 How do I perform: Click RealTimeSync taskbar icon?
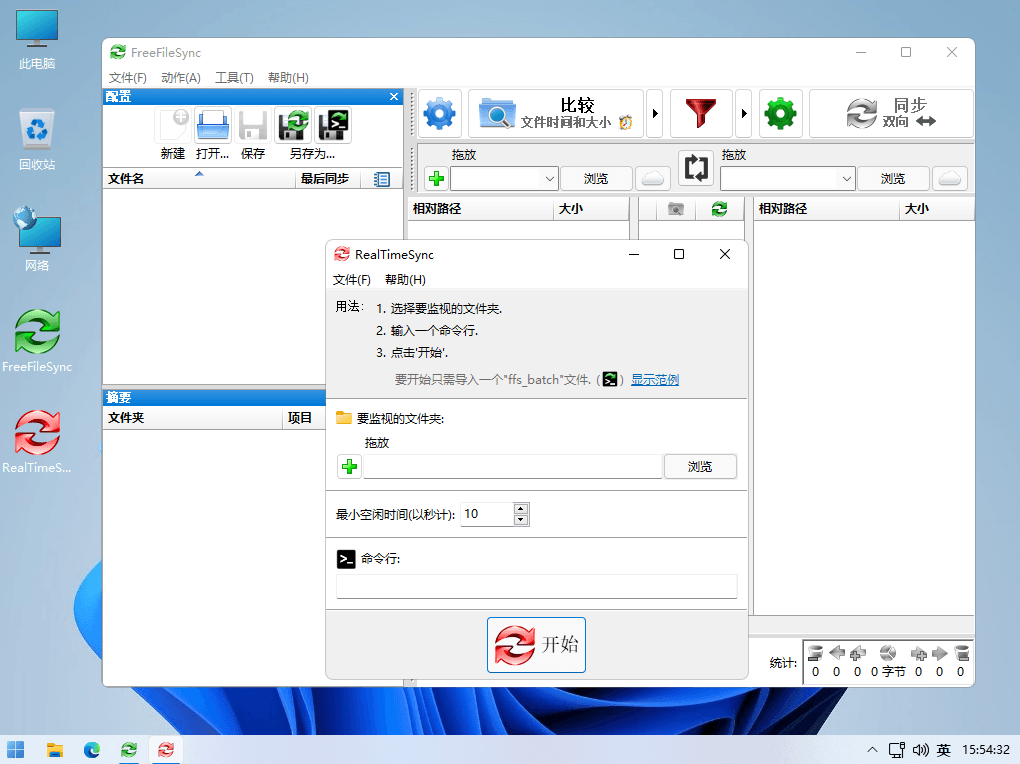coord(166,750)
